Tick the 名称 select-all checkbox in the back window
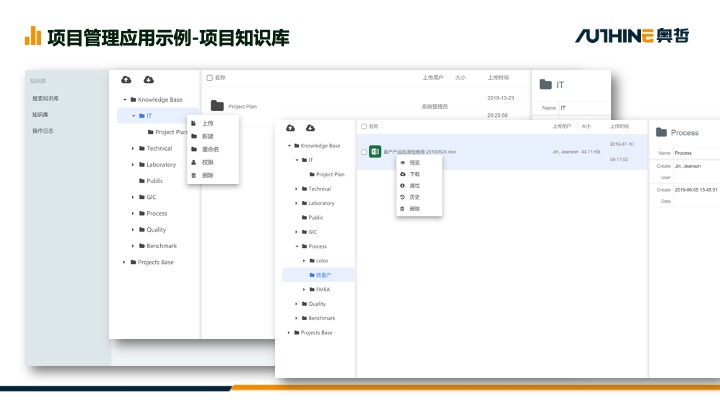This screenshot has width=720, height=405. 209,77
